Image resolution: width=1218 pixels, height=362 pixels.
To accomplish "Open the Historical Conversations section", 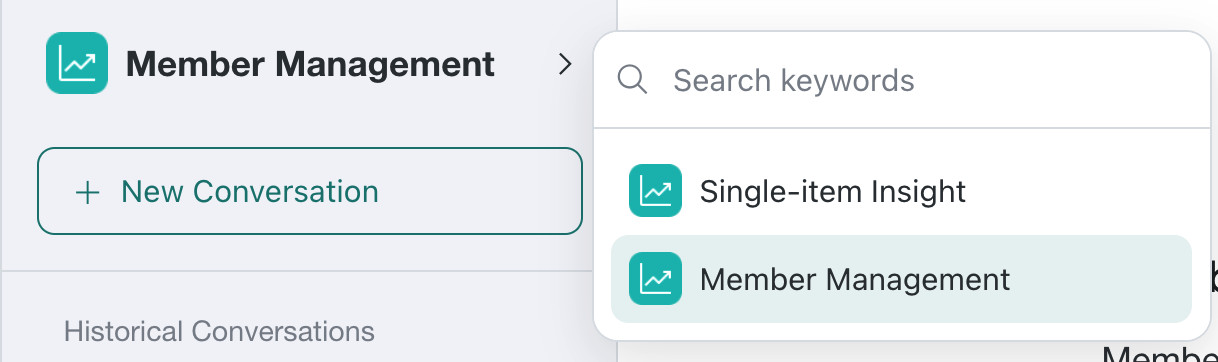I will coord(219,331).
